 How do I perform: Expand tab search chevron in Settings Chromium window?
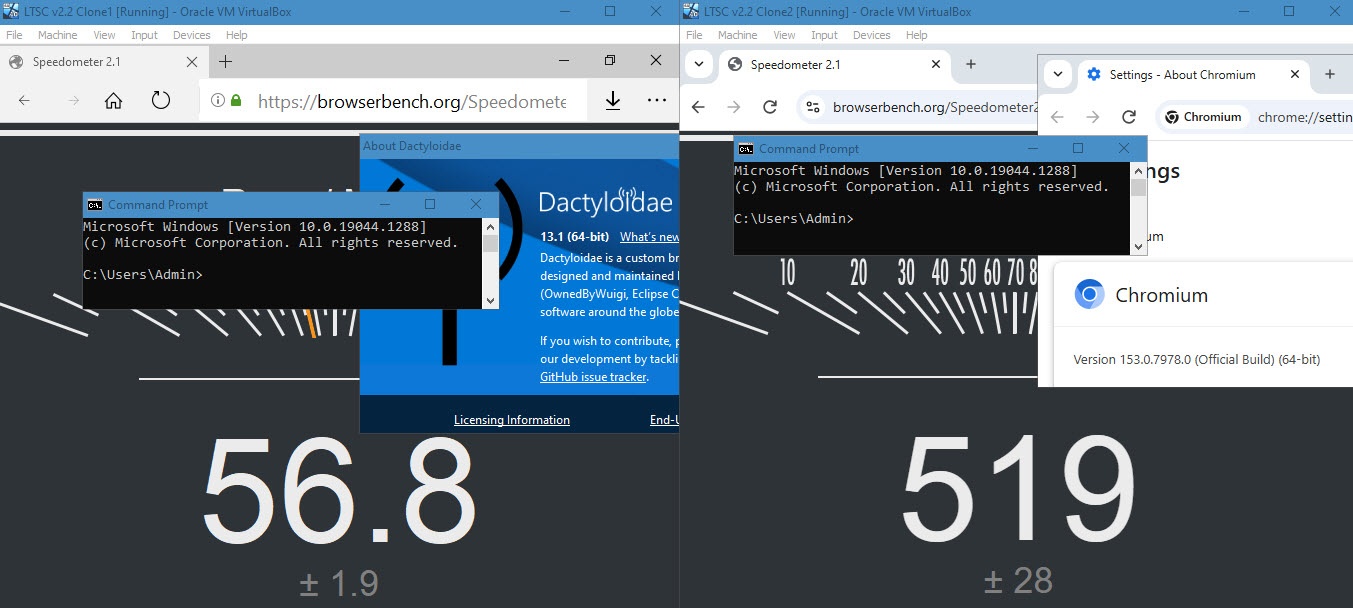coord(1058,74)
